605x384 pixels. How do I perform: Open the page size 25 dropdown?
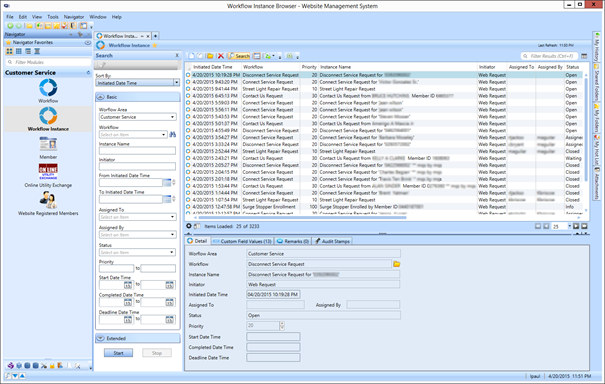click(x=570, y=226)
